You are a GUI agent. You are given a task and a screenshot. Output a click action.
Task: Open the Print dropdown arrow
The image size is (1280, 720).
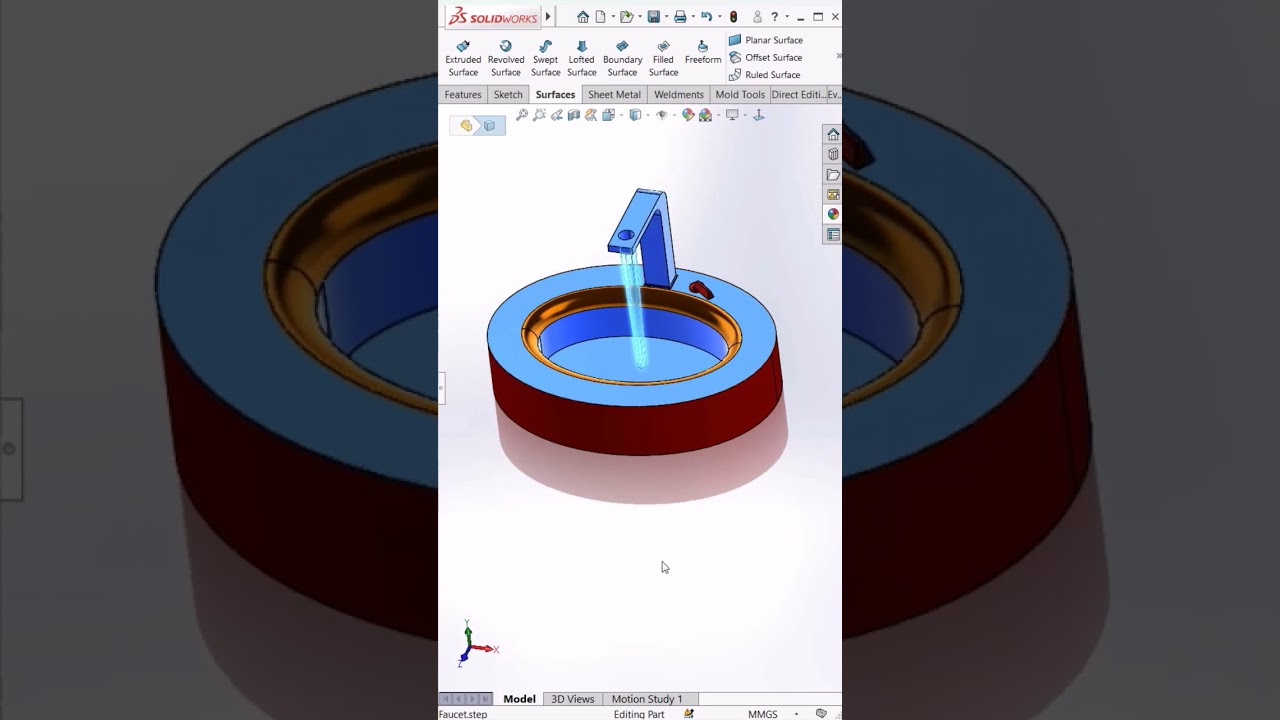click(x=693, y=17)
